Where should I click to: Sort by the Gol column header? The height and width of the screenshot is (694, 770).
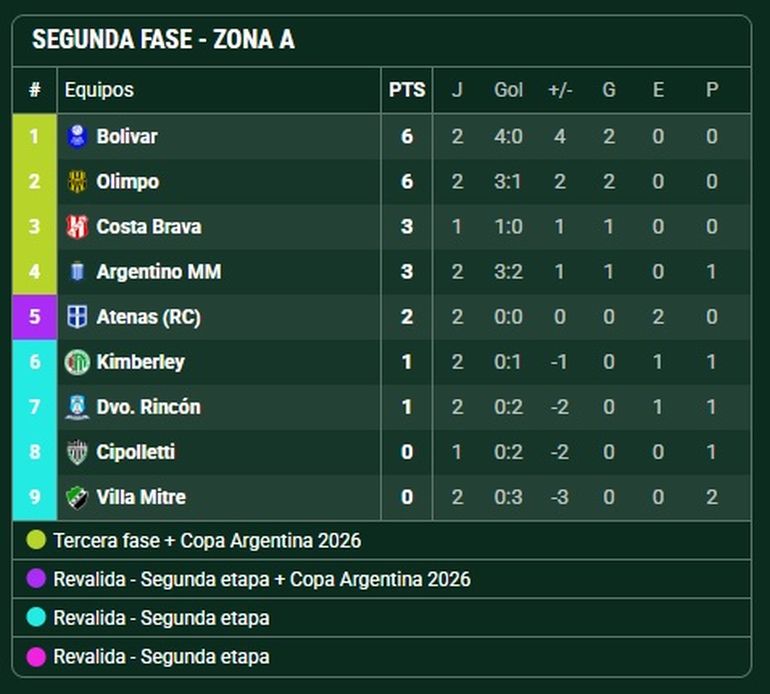pyautogui.click(x=508, y=90)
